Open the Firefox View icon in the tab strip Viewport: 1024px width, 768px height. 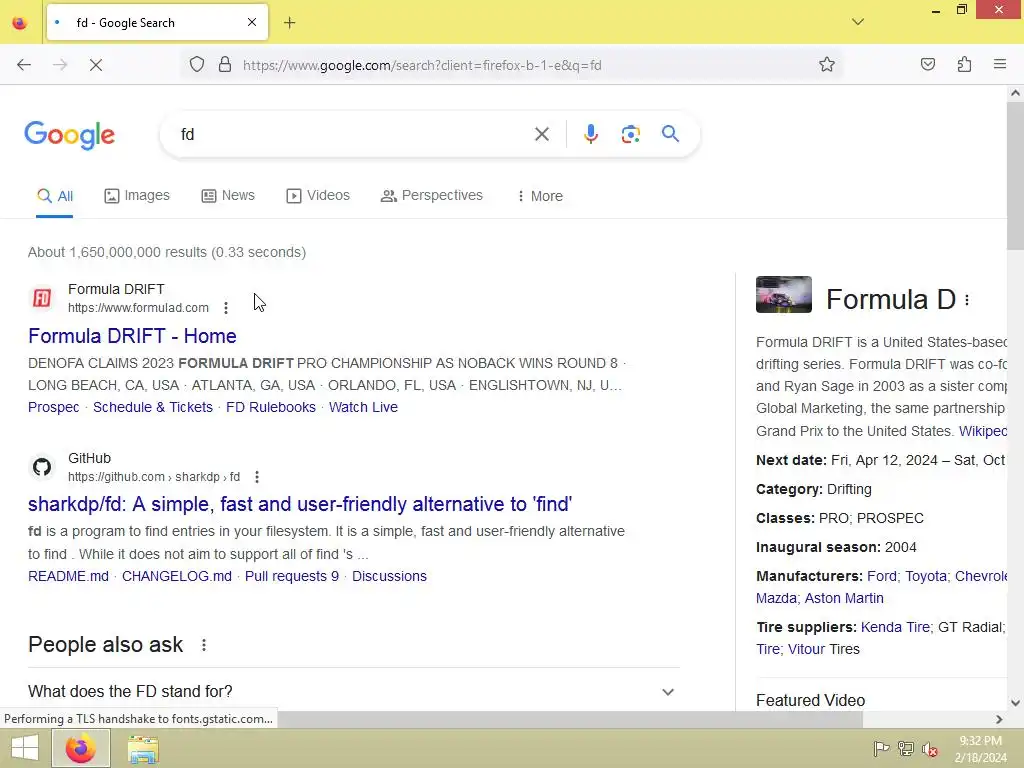point(20,23)
